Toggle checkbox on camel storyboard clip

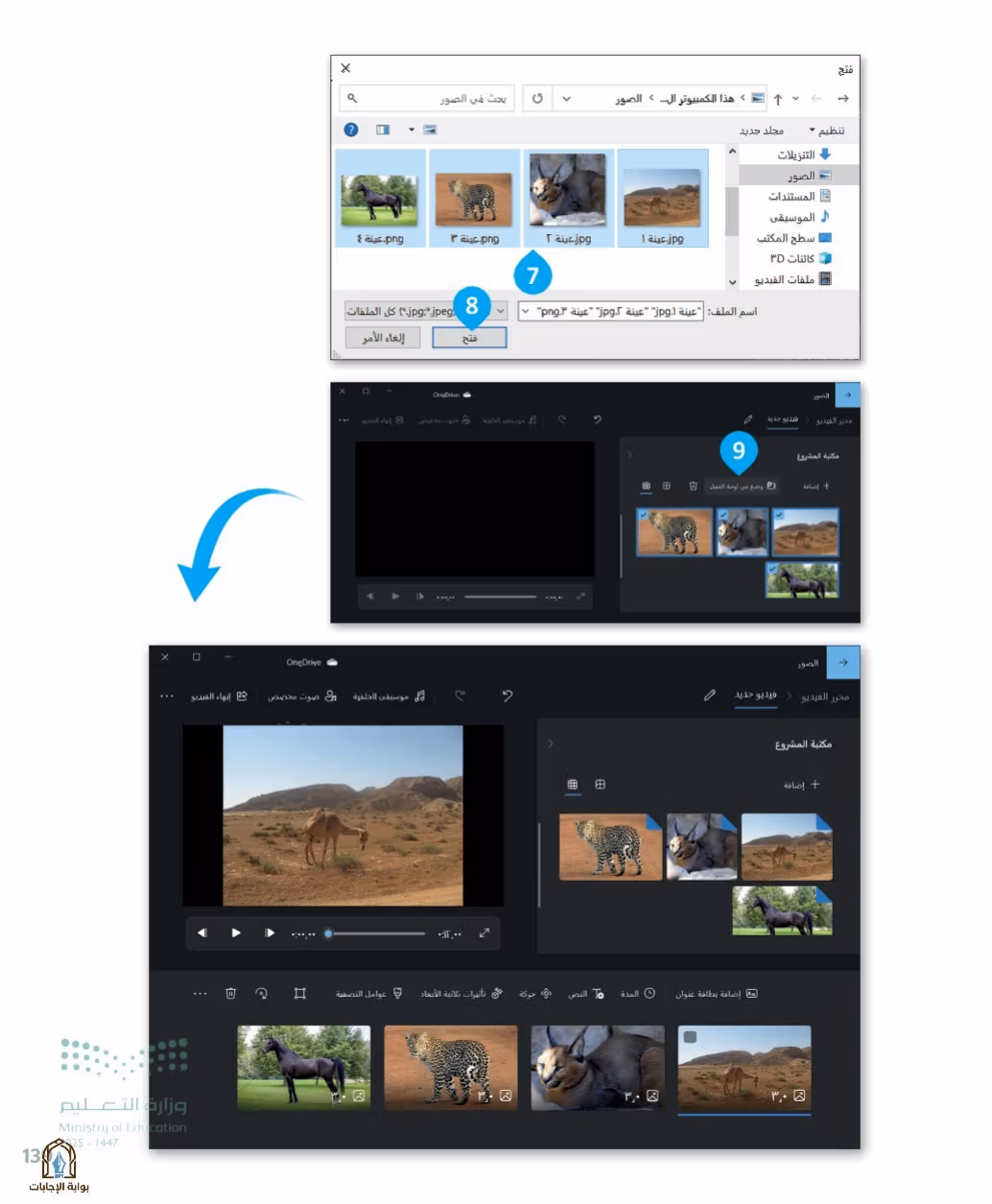(690, 1037)
